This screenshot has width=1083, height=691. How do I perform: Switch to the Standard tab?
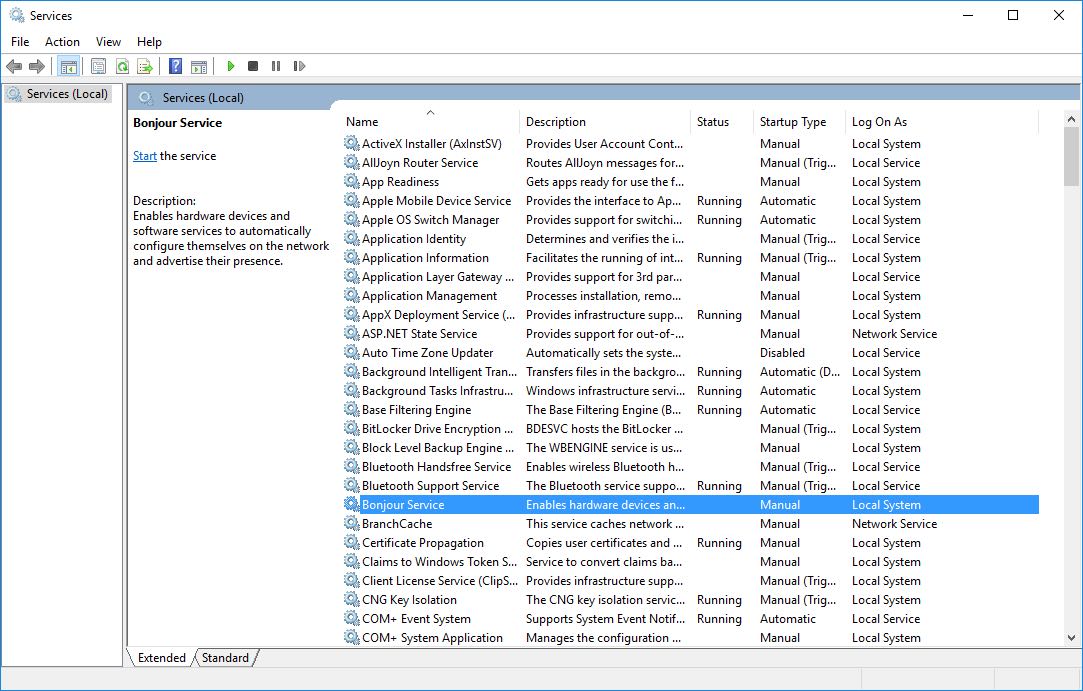click(225, 658)
